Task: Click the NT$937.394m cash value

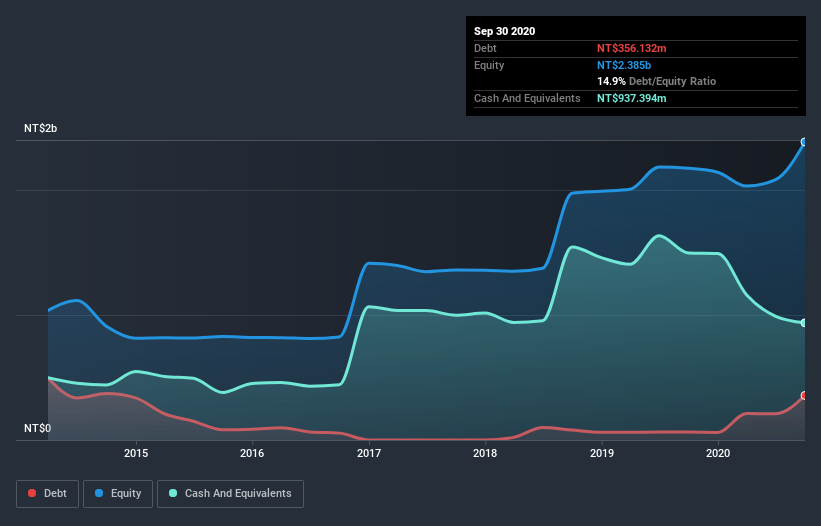Action: 631,98
